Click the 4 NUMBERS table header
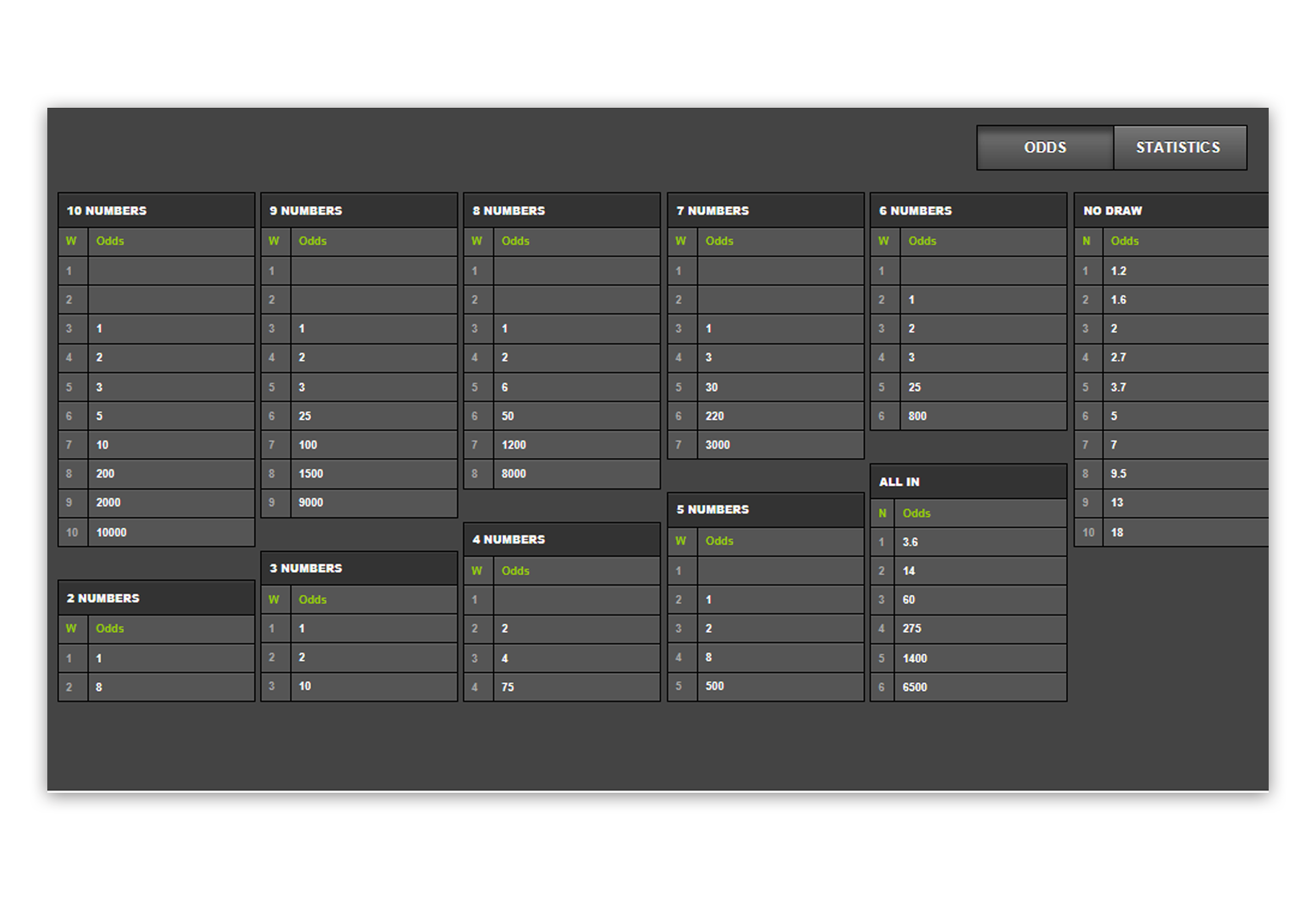Screen dimensions: 1316x900 pyautogui.click(x=562, y=540)
